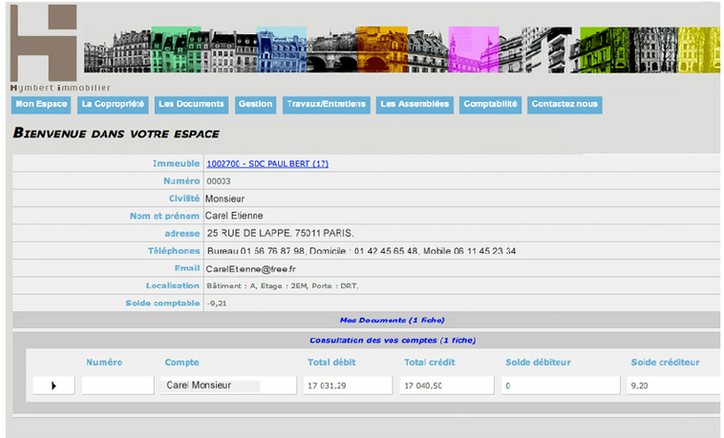This screenshot has height=438, width=724.
Task: Click the total crédit value 17 040,50
Action: click(423, 386)
